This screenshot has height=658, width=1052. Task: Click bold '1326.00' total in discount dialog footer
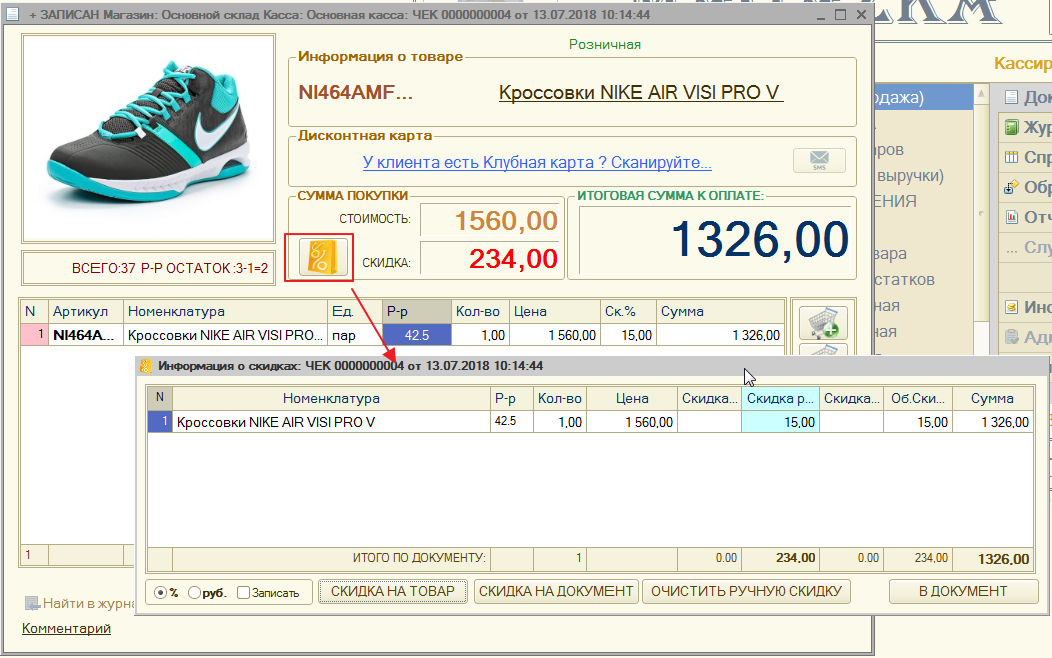tap(1004, 559)
